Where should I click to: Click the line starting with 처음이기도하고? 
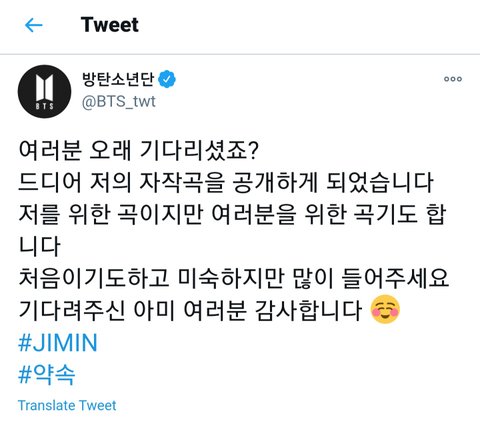coord(233,278)
